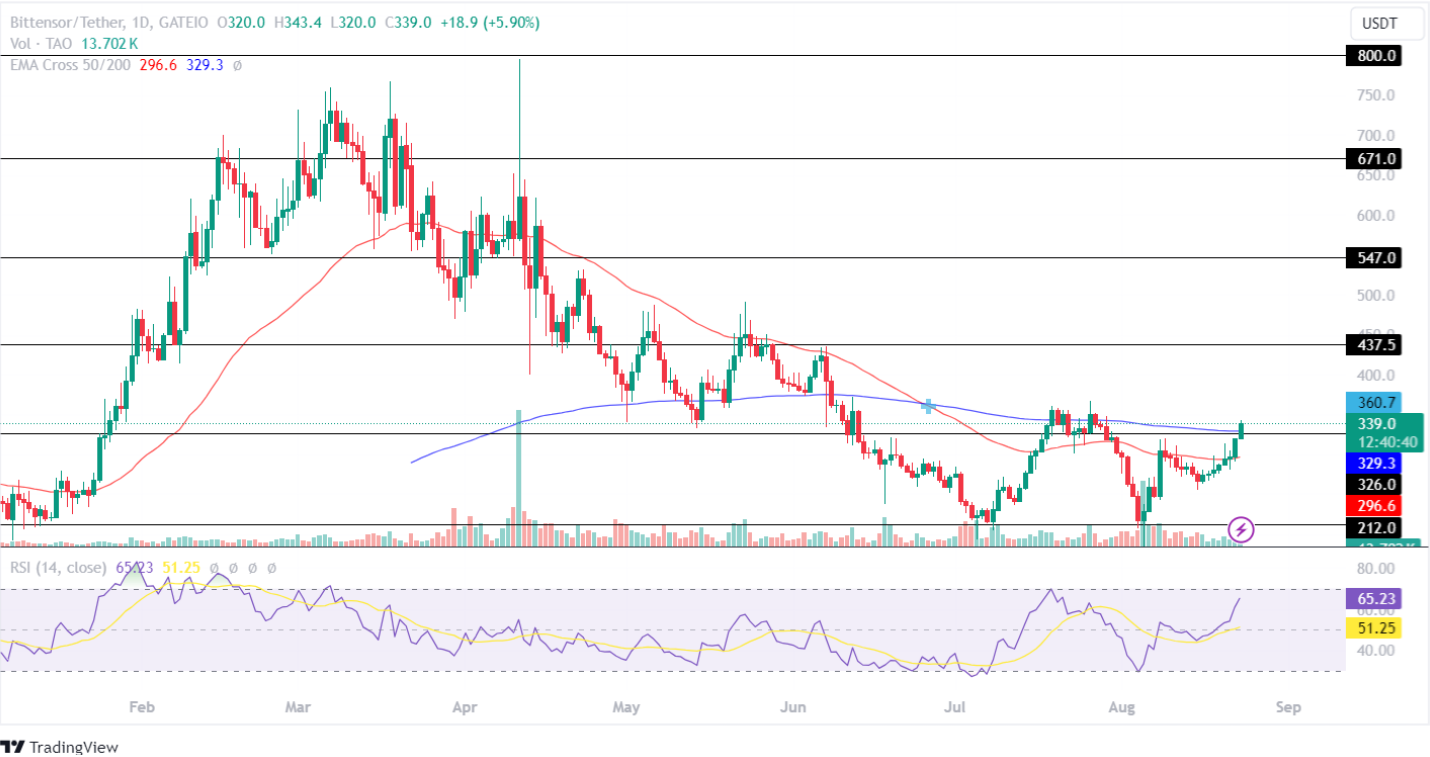Click the 500.0 price axis tick
The height and width of the screenshot is (757, 1430).
pos(1375,295)
